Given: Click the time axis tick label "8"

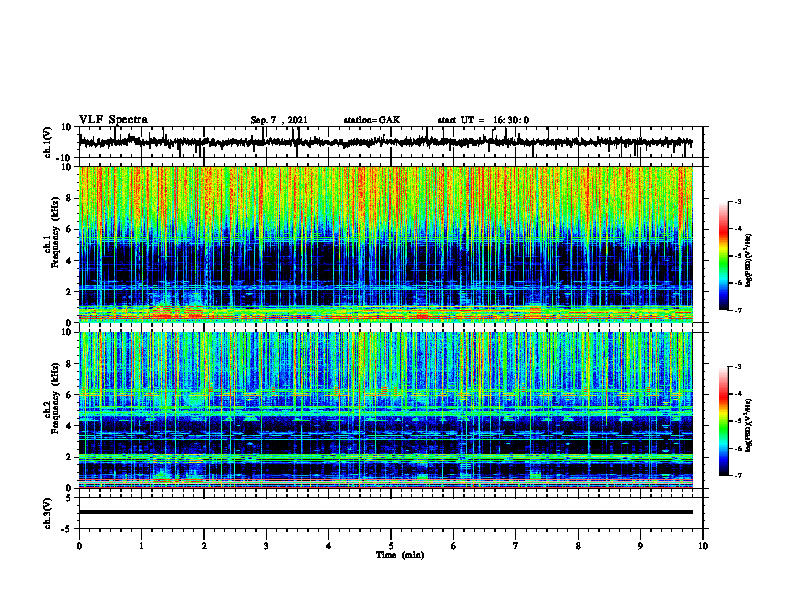Looking at the screenshot, I should pyautogui.click(x=578, y=546).
